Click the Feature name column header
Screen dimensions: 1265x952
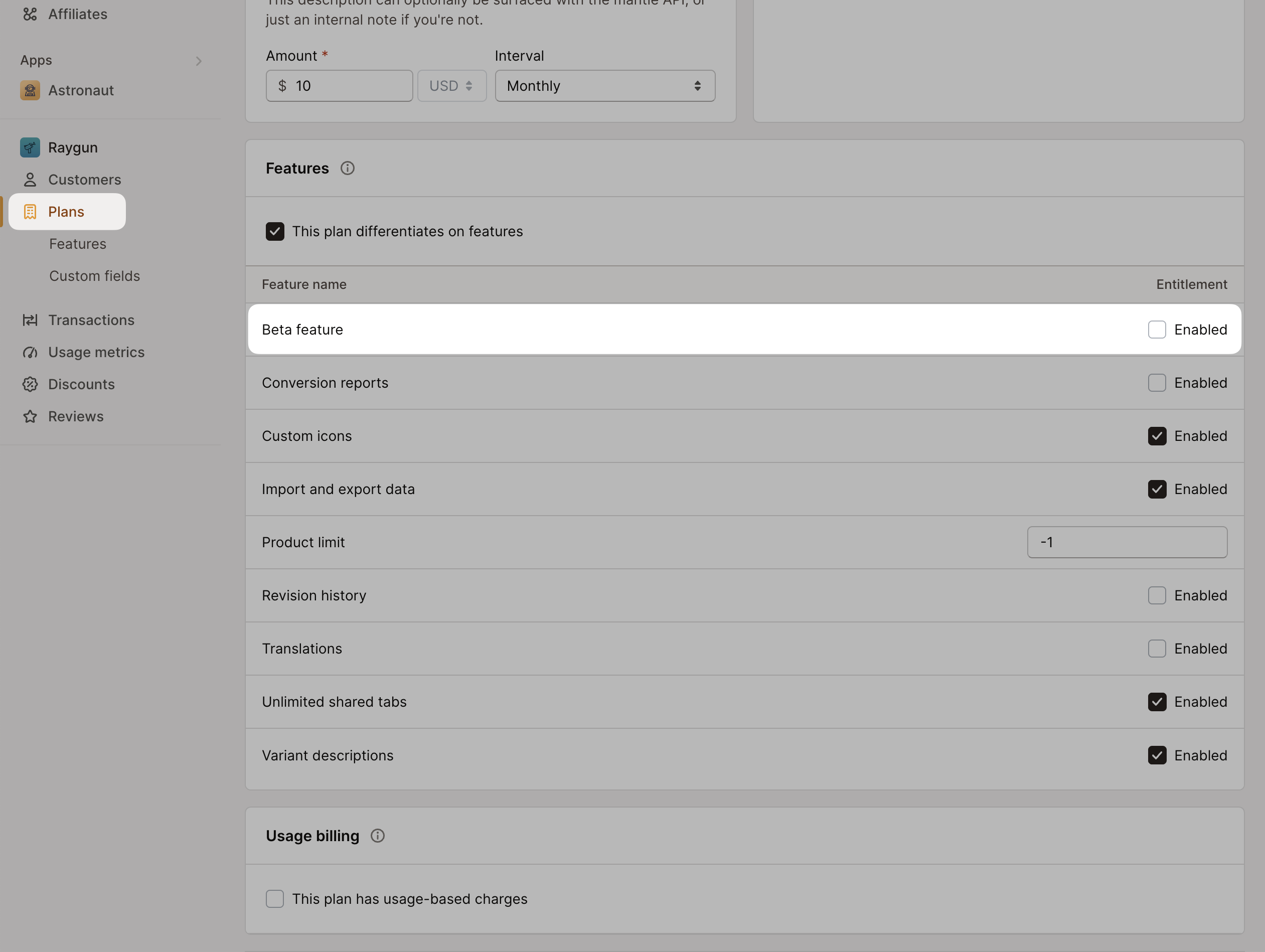tap(304, 284)
